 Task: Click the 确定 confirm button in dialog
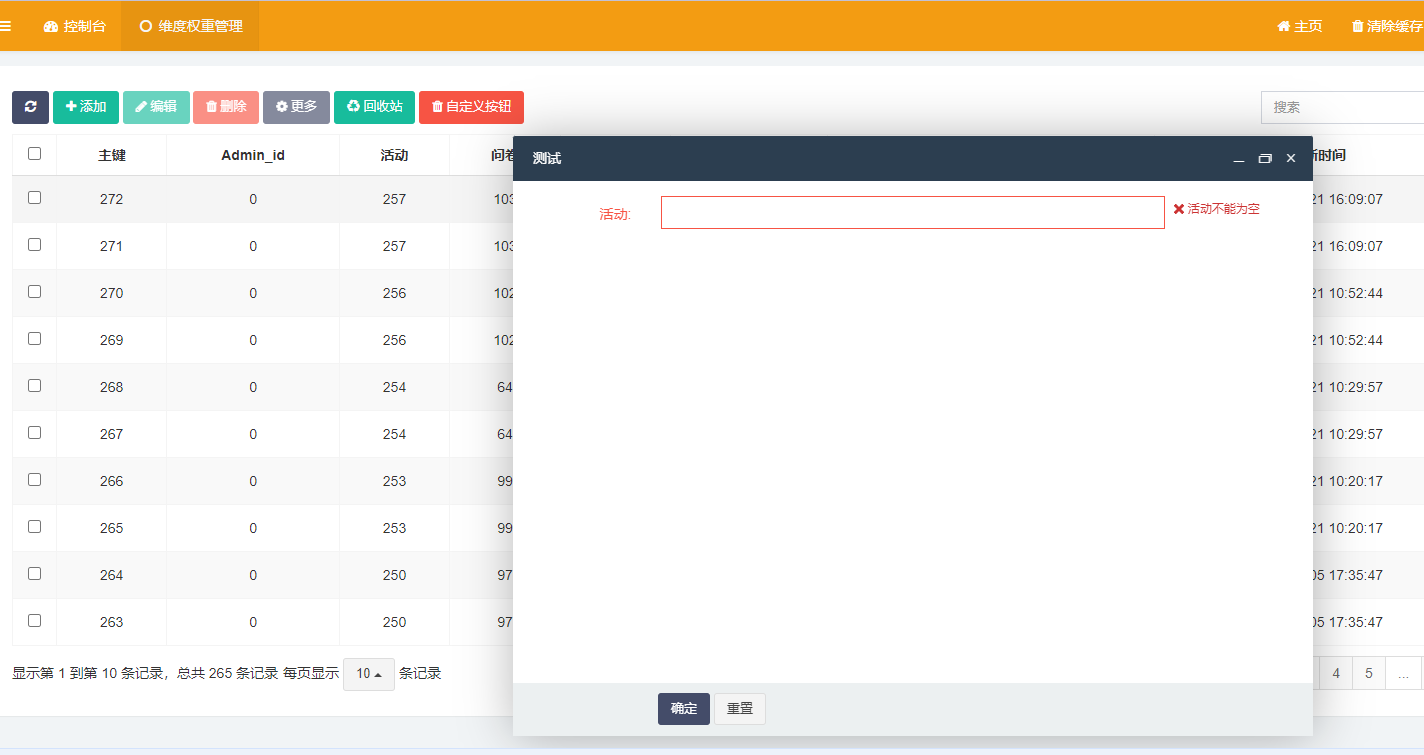pos(683,708)
